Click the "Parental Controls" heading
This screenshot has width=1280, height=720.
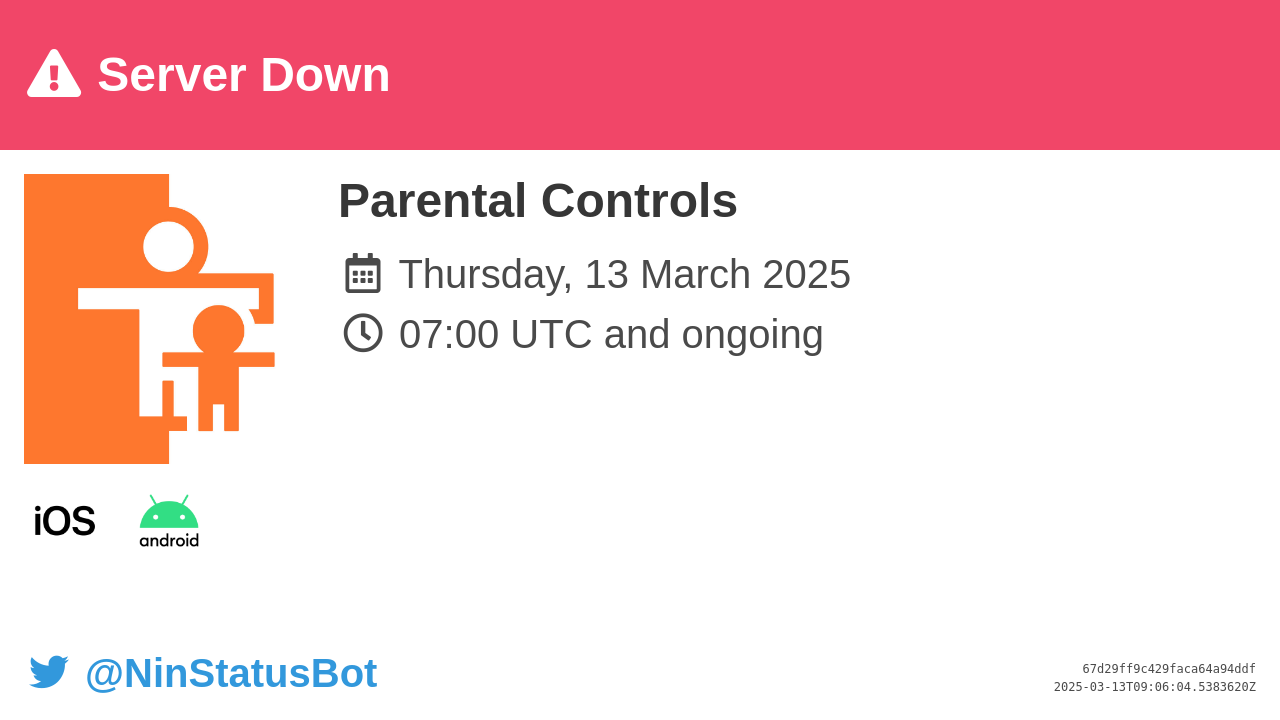click(538, 201)
